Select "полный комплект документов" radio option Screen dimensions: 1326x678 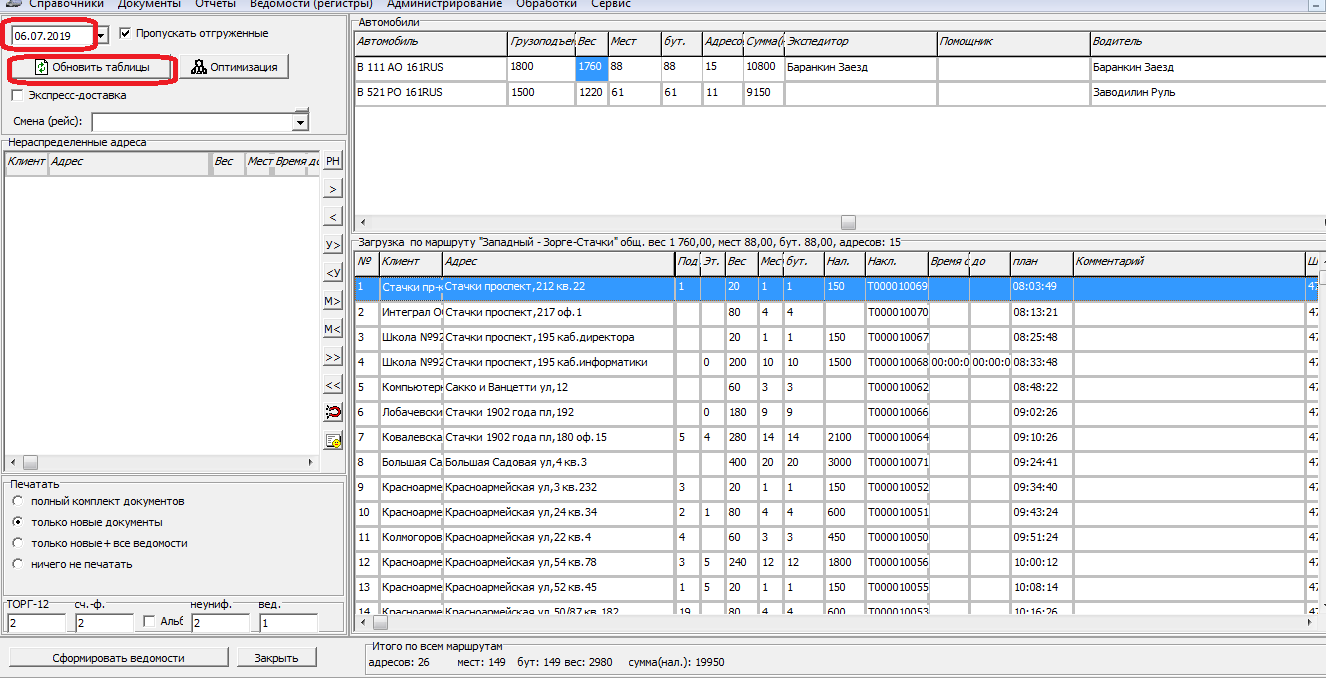tap(17, 501)
